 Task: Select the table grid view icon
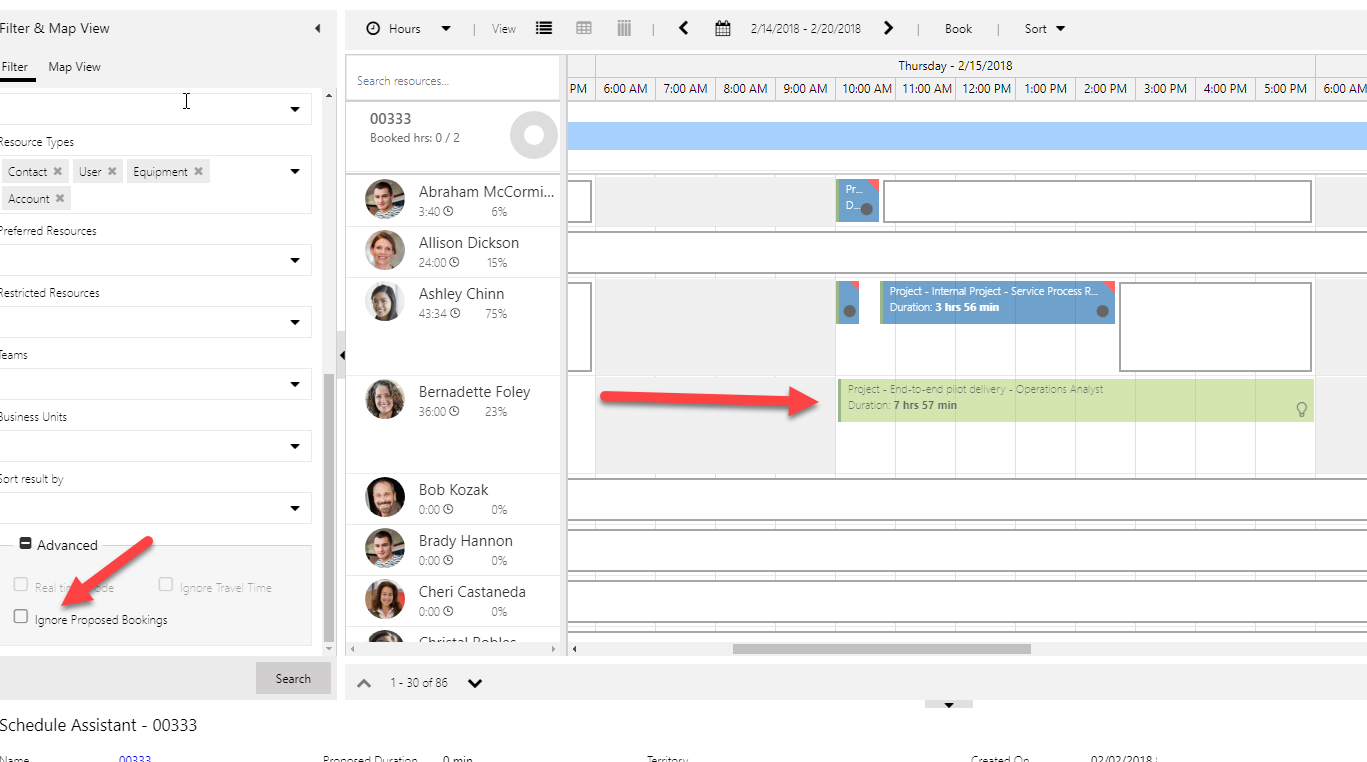tap(584, 29)
